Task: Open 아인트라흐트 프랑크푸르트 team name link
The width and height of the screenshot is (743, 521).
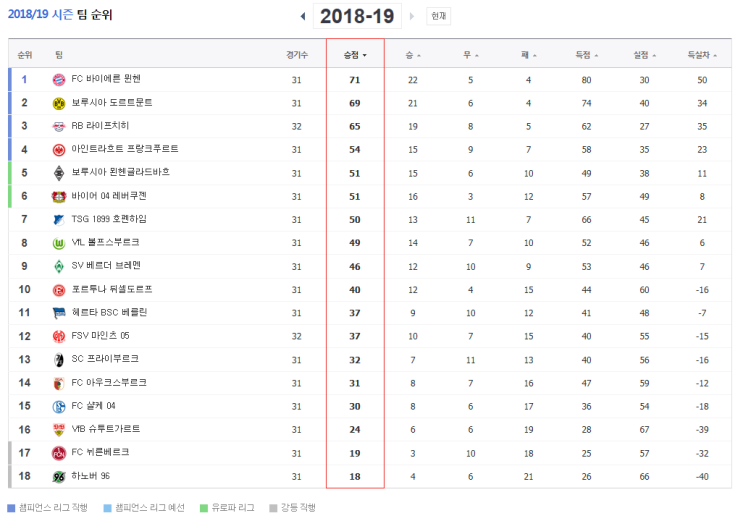Action: pyautogui.click(x=125, y=149)
